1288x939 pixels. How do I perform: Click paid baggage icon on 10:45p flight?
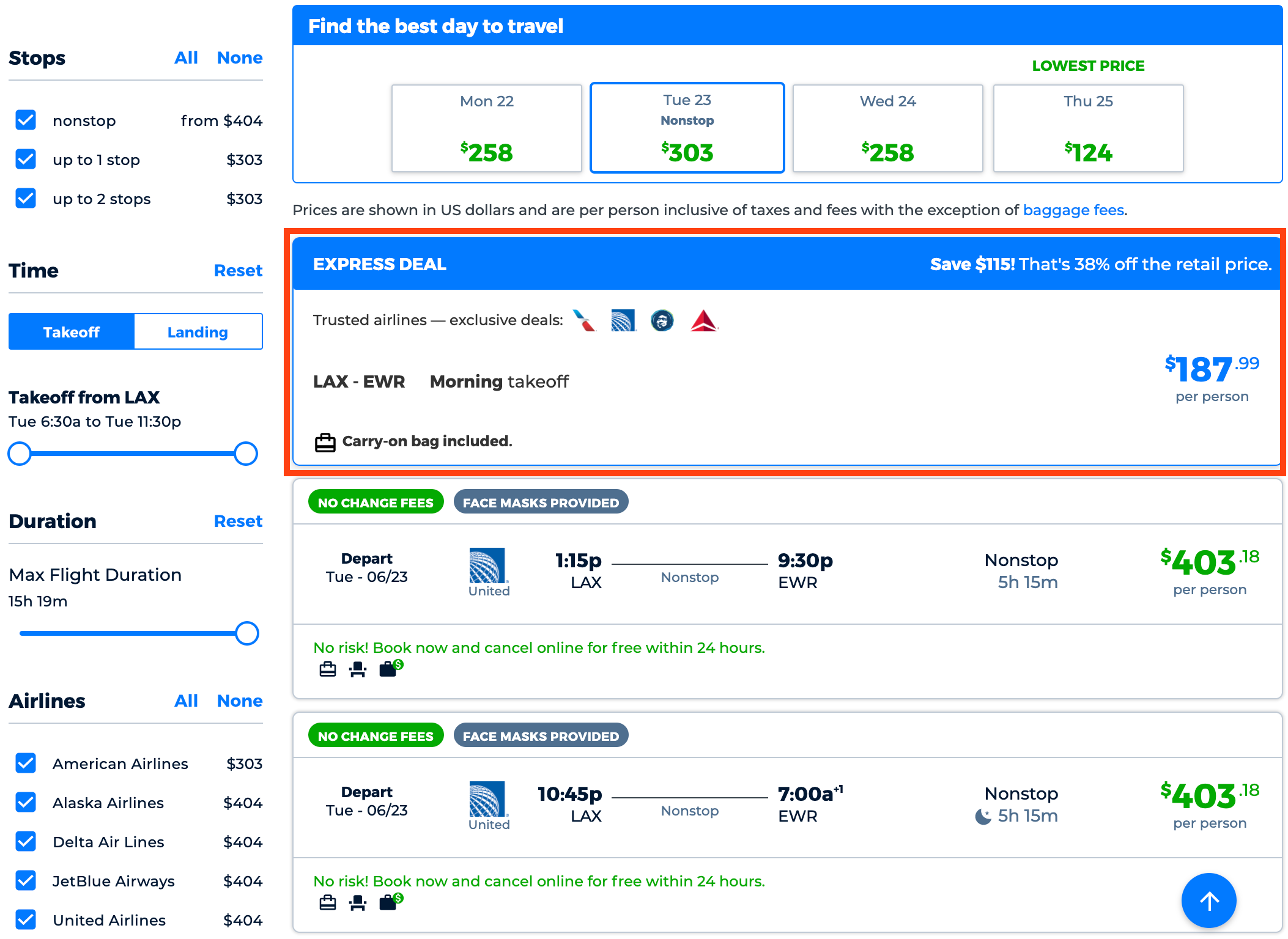pyautogui.click(x=391, y=902)
